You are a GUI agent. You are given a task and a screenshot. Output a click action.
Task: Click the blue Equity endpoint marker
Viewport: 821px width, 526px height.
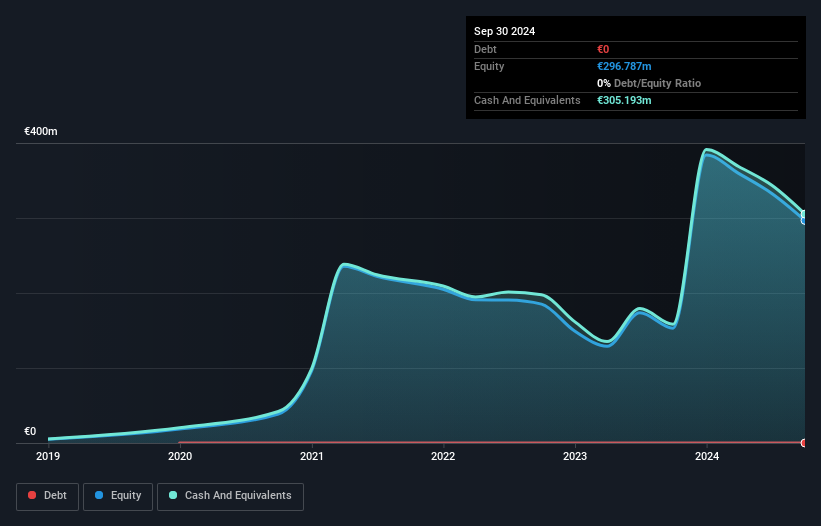804,220
